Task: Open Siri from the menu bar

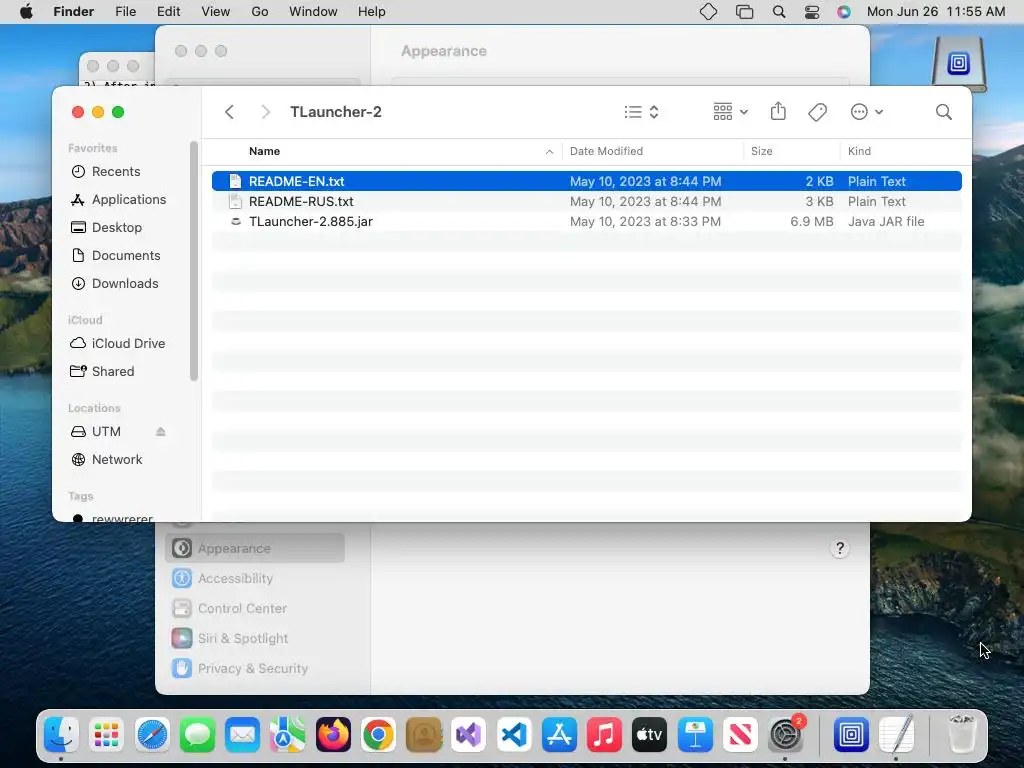Action: point(844,12)
